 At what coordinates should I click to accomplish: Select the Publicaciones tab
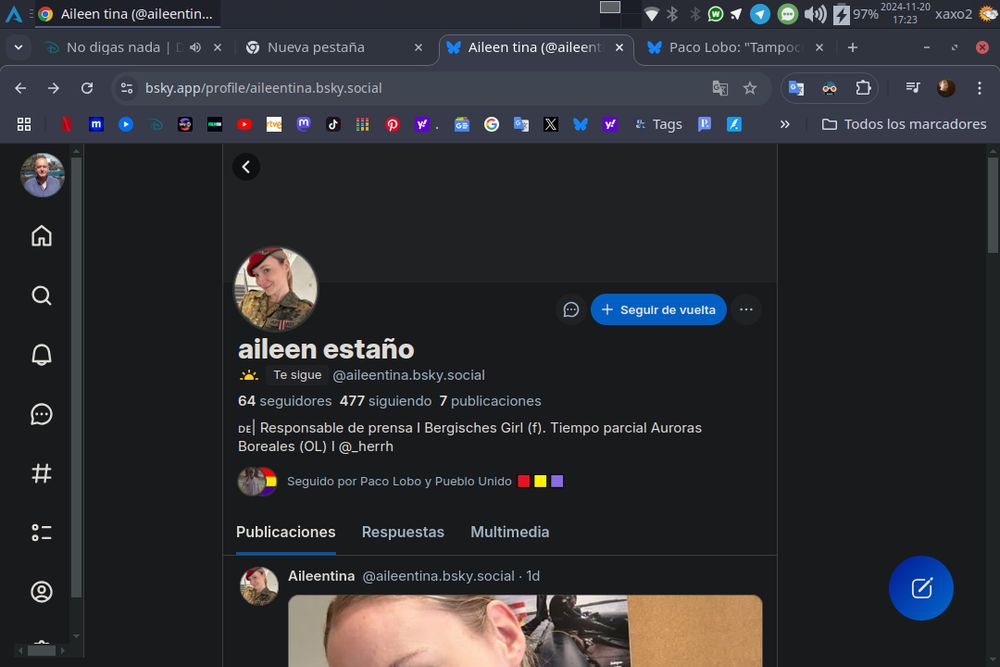tap(286, 532)
